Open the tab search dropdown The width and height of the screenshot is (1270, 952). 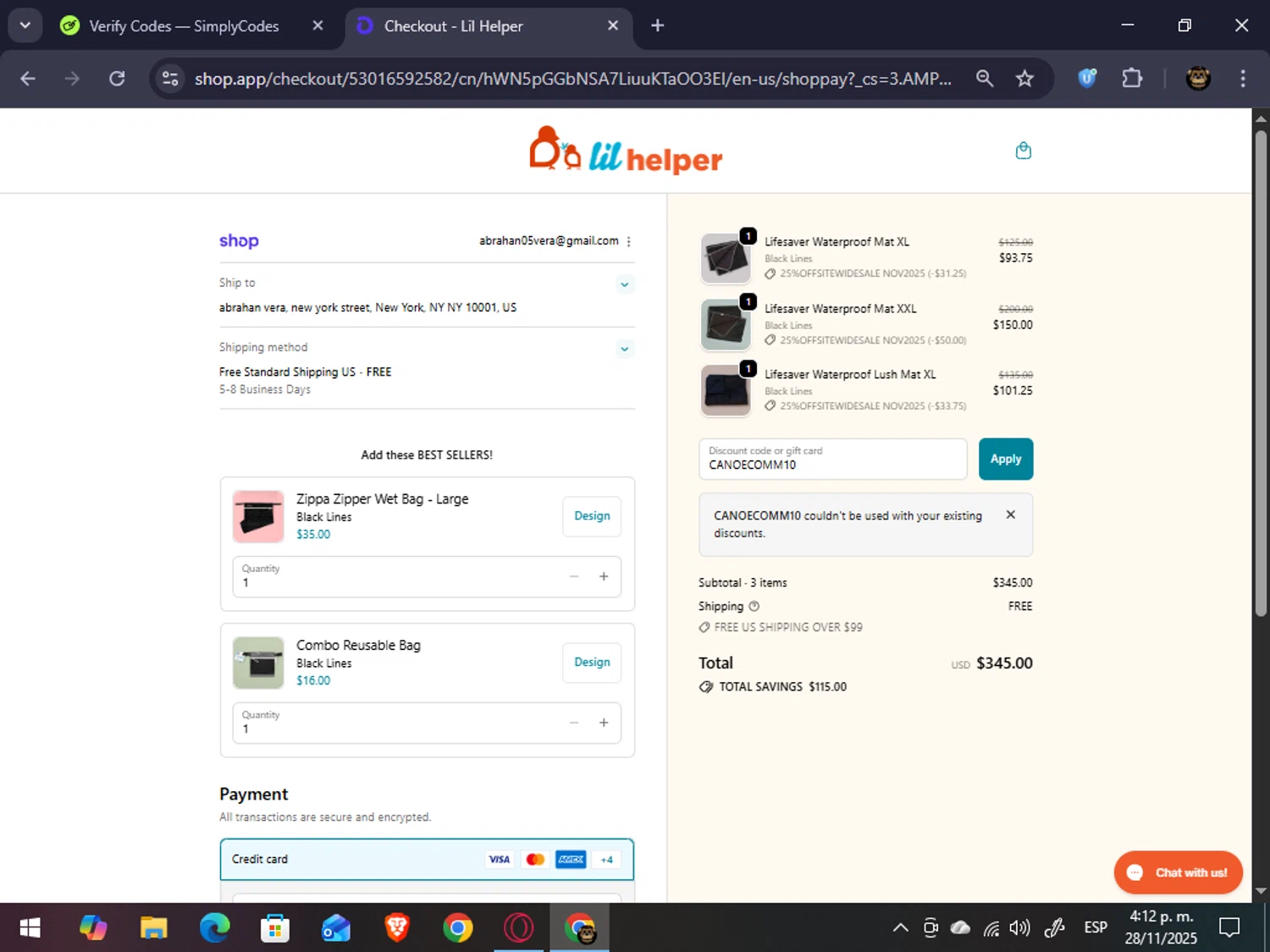pos(25,25)
